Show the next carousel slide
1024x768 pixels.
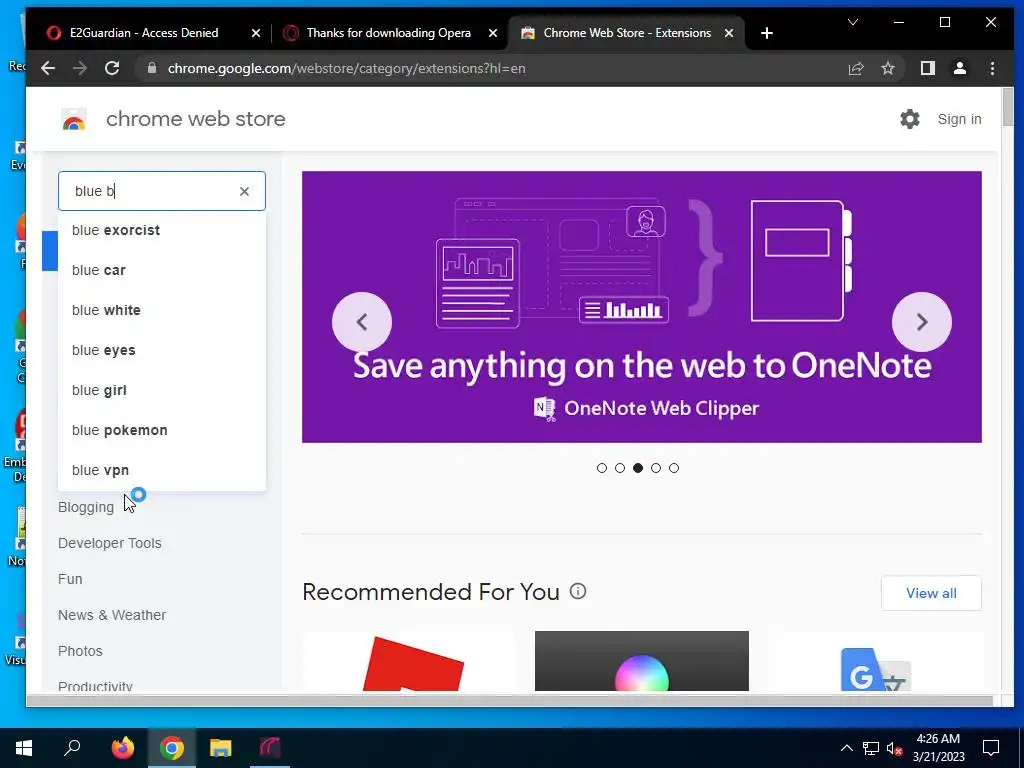tap(921, 321)
